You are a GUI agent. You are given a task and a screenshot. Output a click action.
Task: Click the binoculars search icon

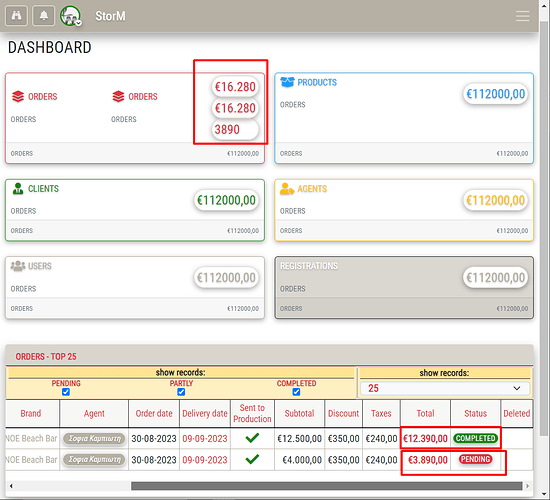coord(16,16)
